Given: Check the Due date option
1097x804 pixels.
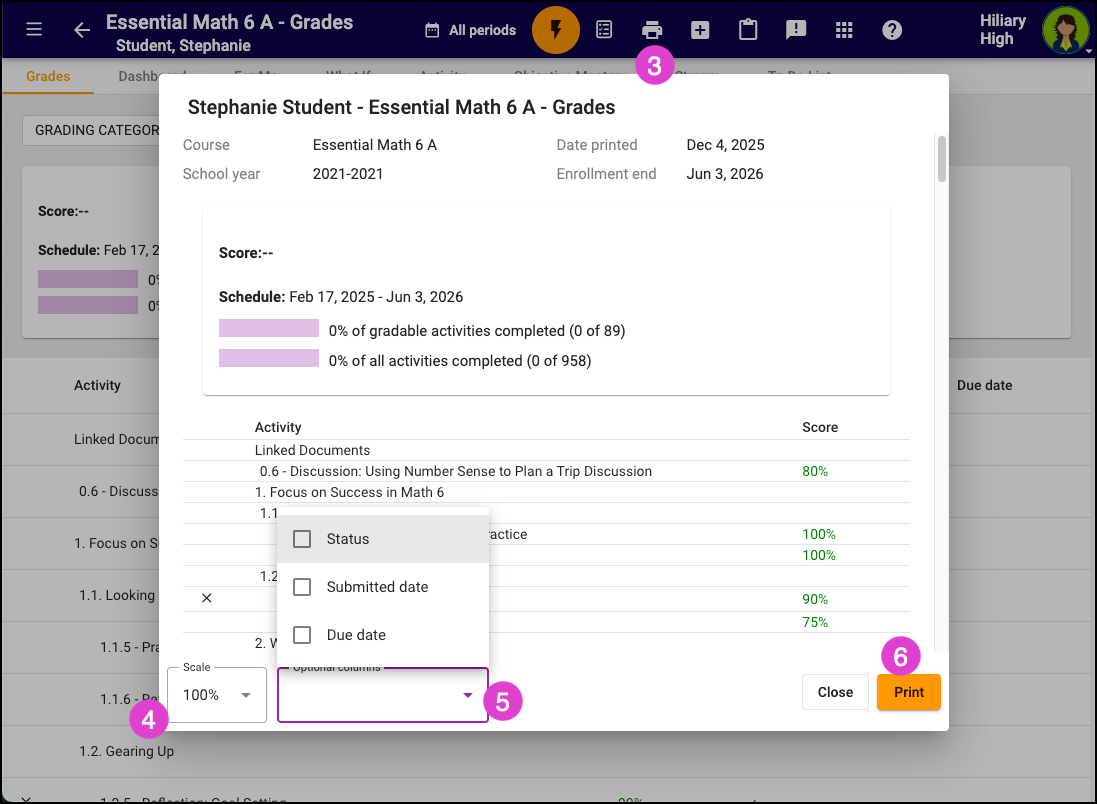Looking at the screenshot, I should pyautogui.click(x=302, y=635).
